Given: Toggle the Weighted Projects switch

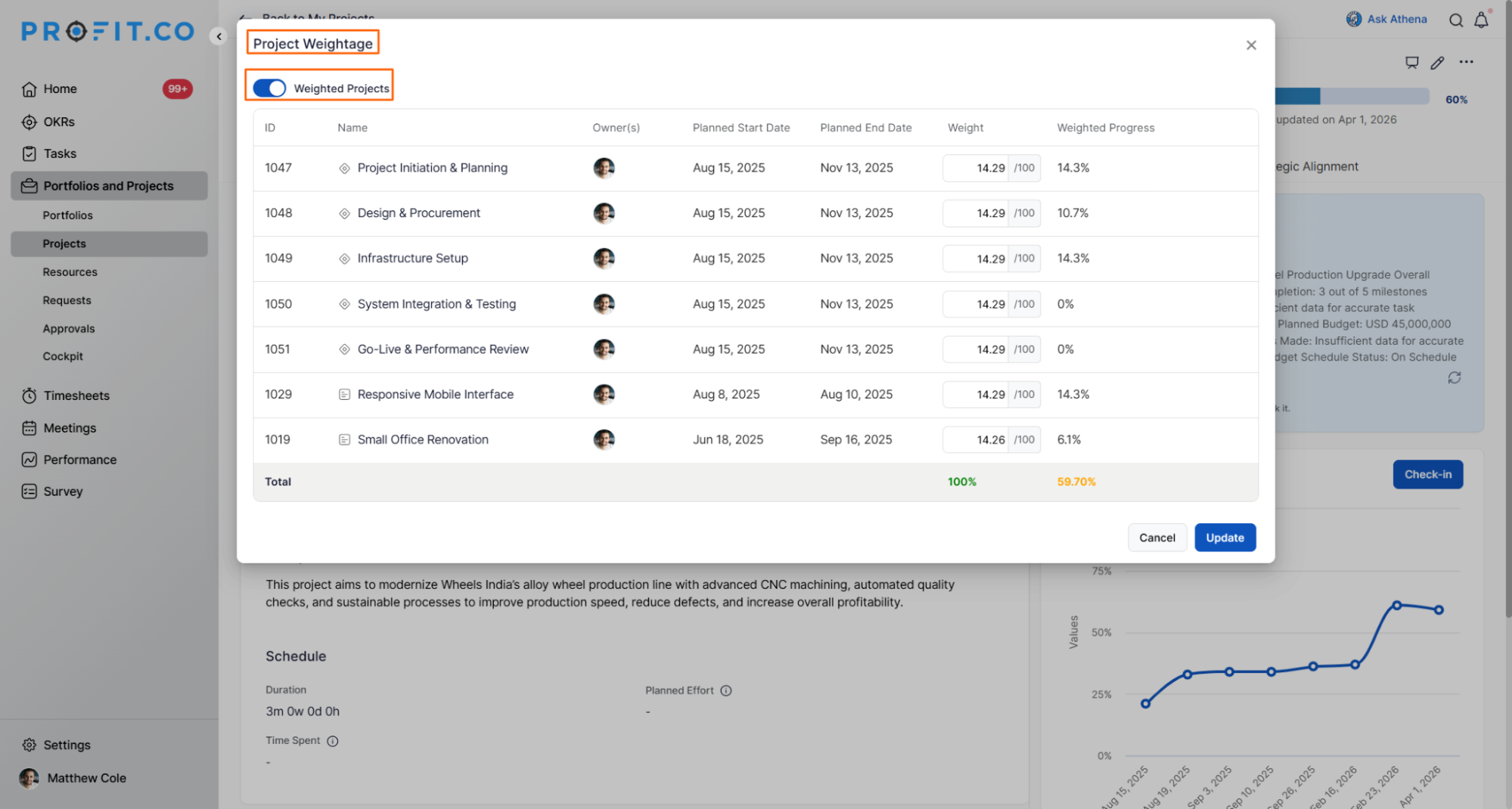Looking at the screenshot, I should pos(269,88).
